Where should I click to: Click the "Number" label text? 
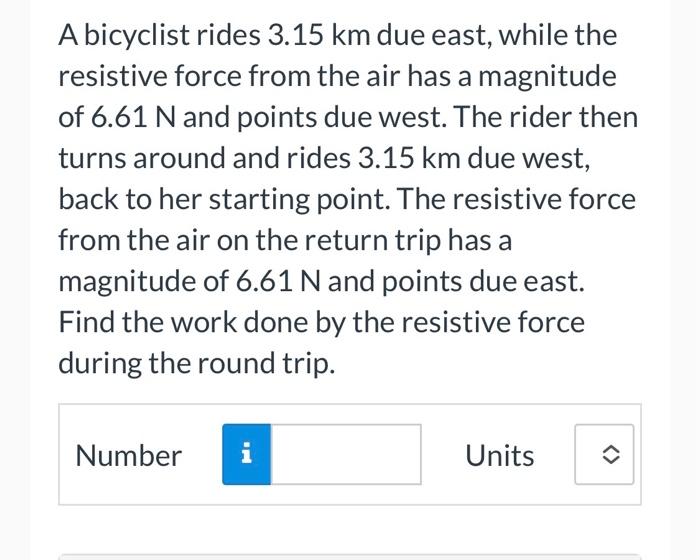[x=129, y=456]
